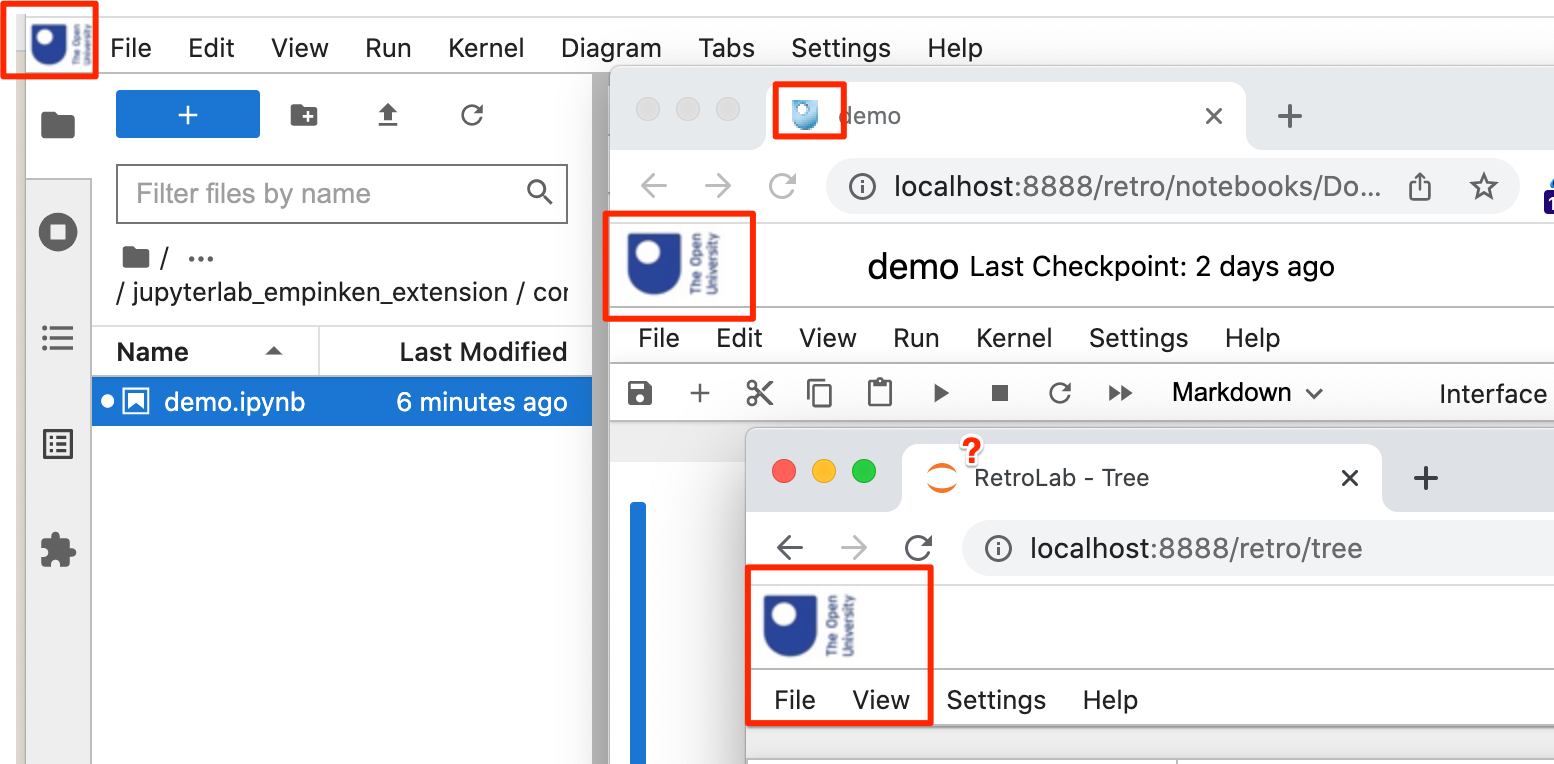Restart the kernel circular arrow icon
This screenshot has width=1554, height=764.
click(1060, 393)
